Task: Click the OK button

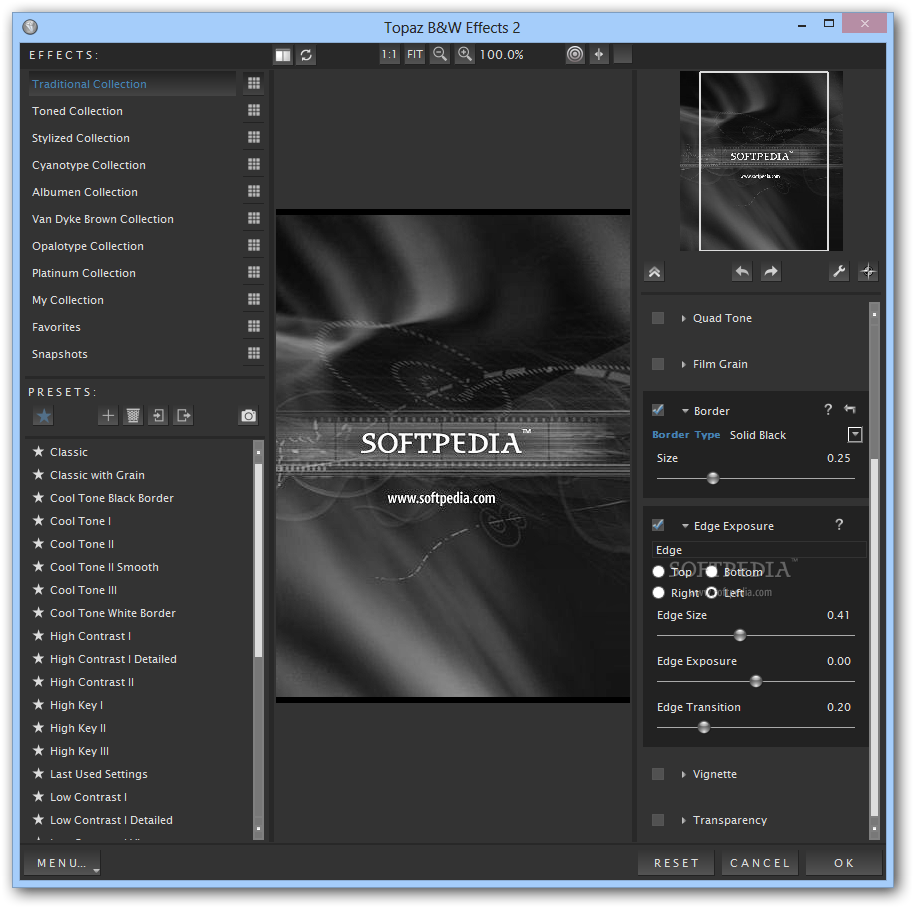Action: coord(843,863)
